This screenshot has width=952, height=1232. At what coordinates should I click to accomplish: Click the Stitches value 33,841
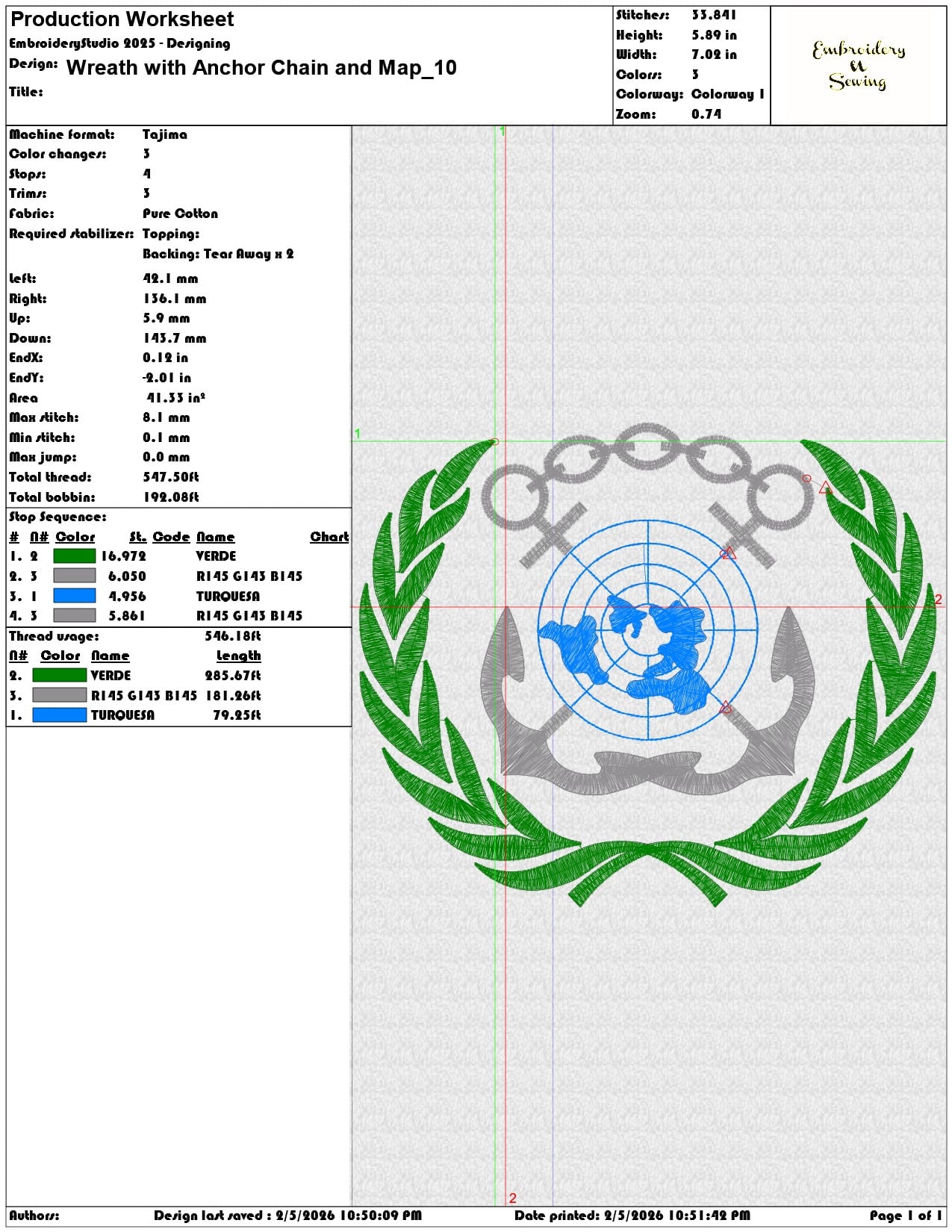coord(714,15)
